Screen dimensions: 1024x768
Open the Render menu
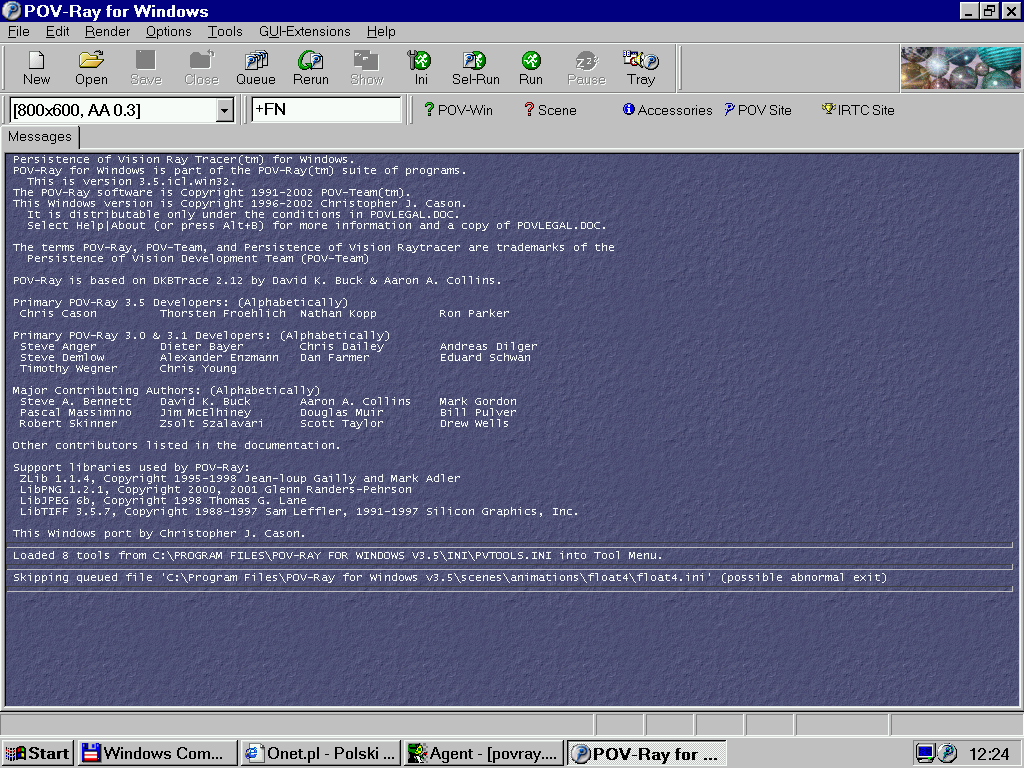[x=107, y=31]
